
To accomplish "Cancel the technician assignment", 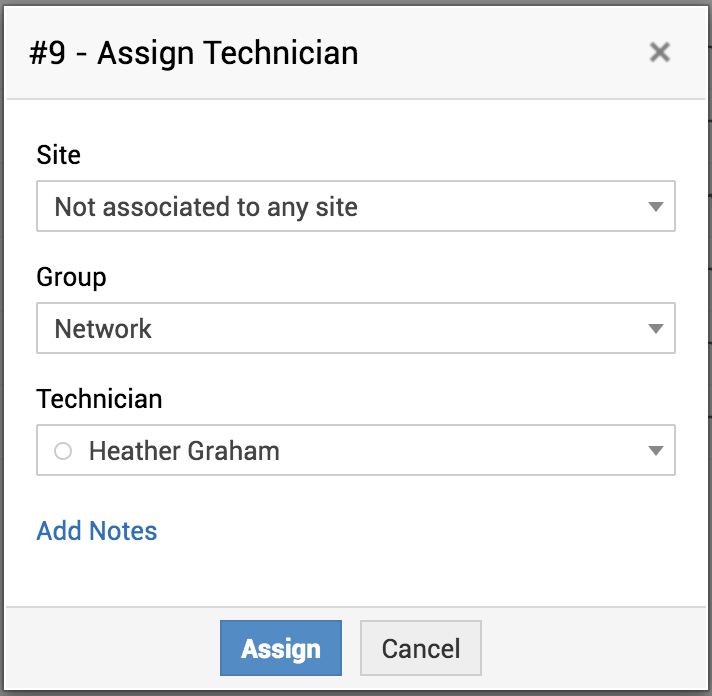I will [x=421, y=648].
